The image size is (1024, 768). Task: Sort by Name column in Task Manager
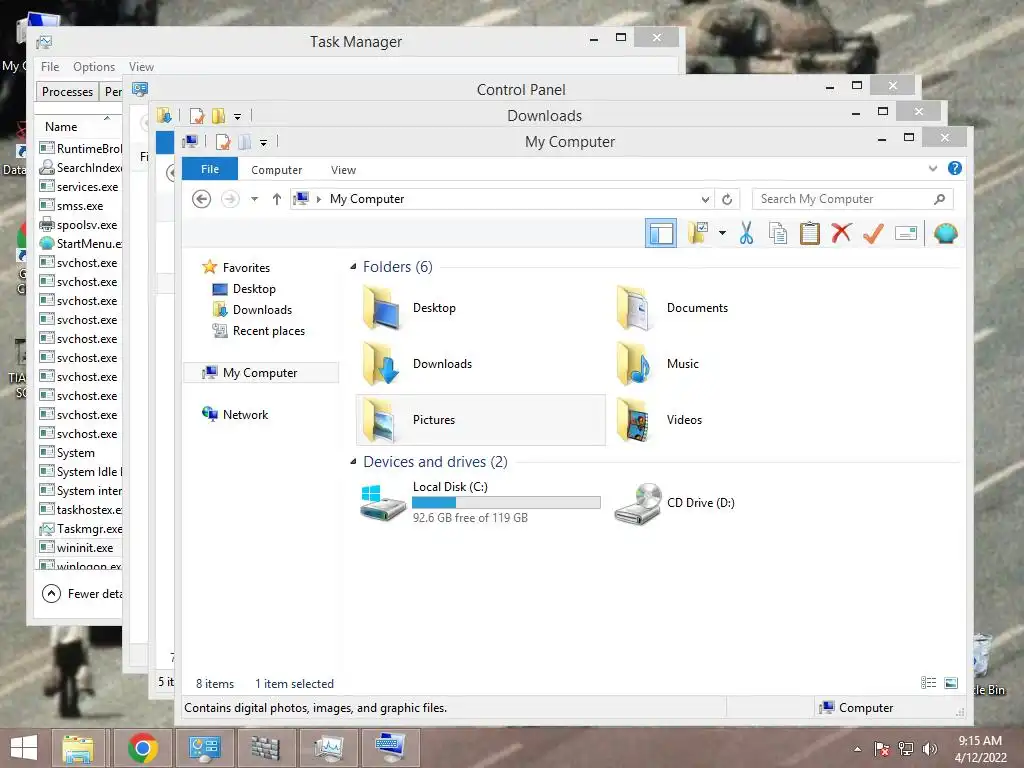(61, 127)
